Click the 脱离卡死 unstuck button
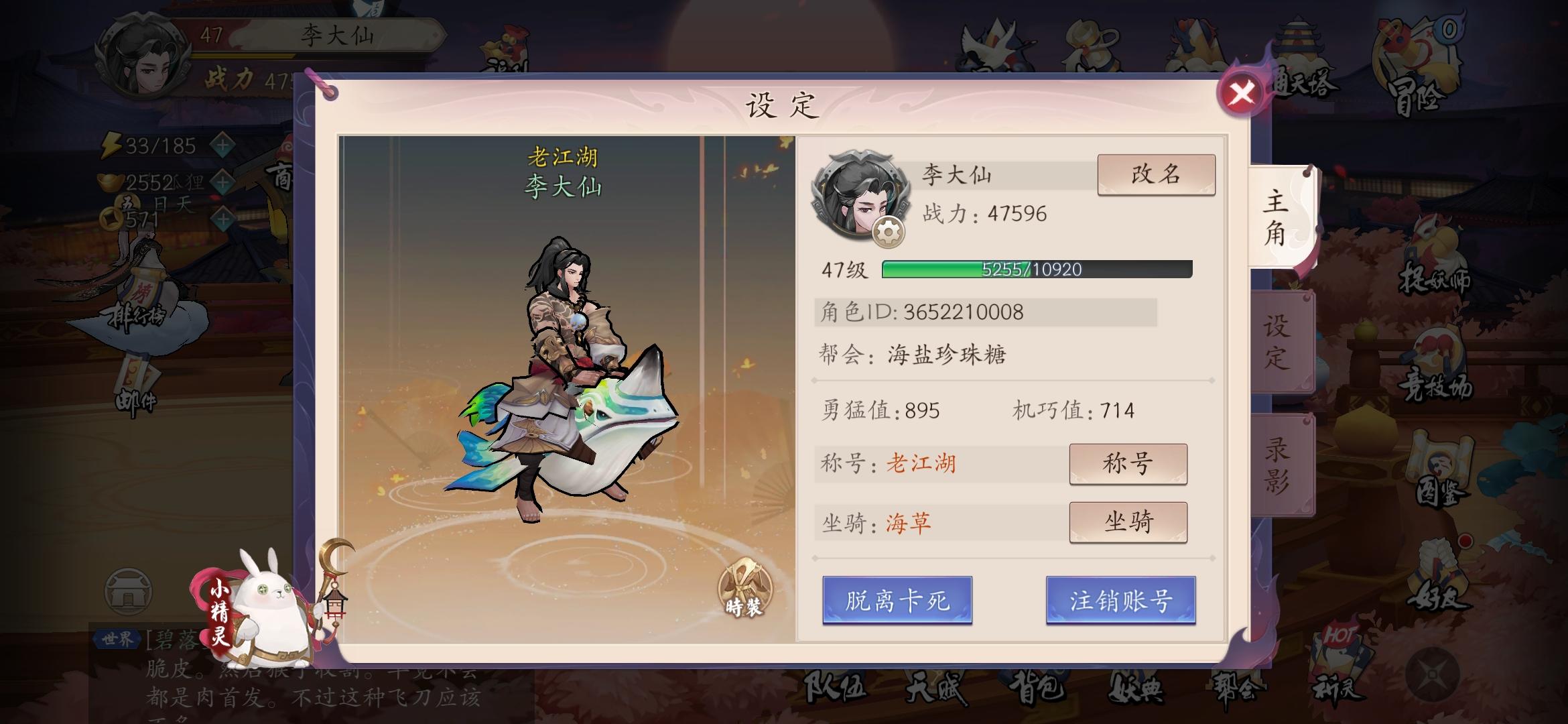Image resolution: width=1568 pixels, height=724 pixels. 897,600
